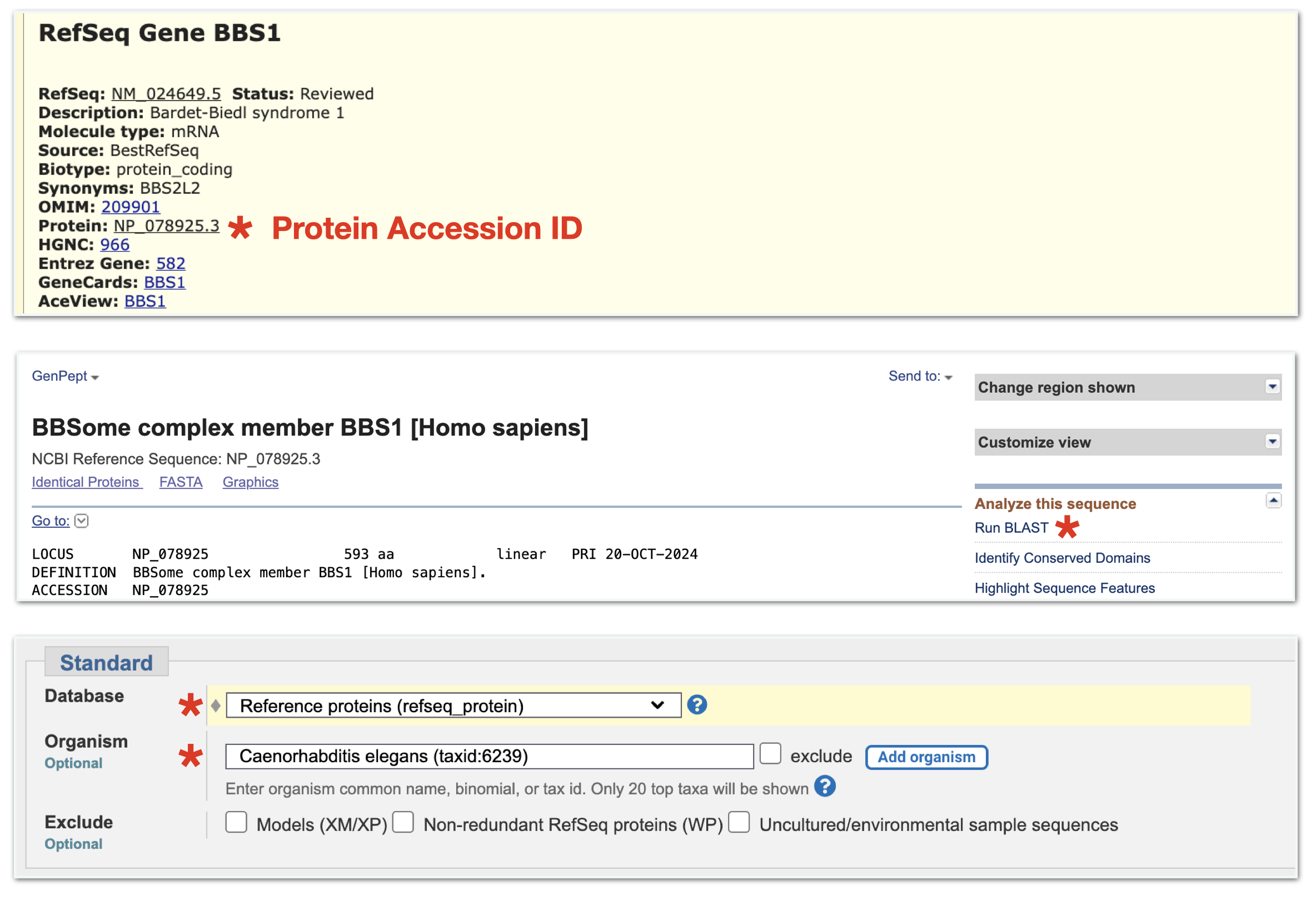Collapse the Analyze this sequence section

tap(1273, 501)
